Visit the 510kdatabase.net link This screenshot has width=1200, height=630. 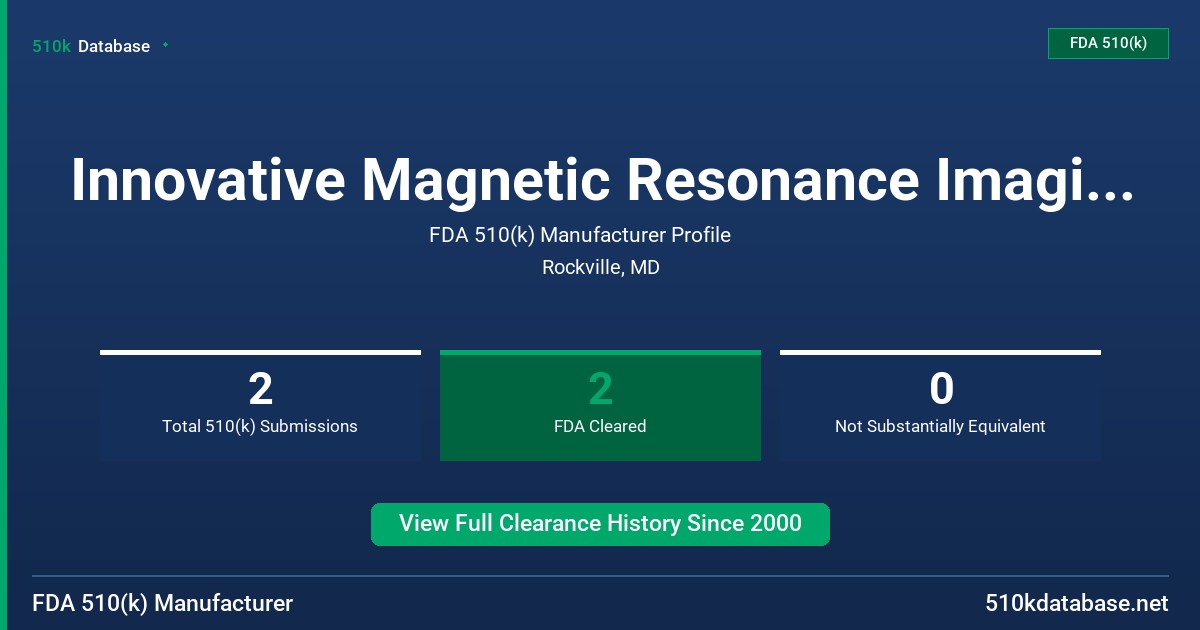click(x=1077, y=604)
